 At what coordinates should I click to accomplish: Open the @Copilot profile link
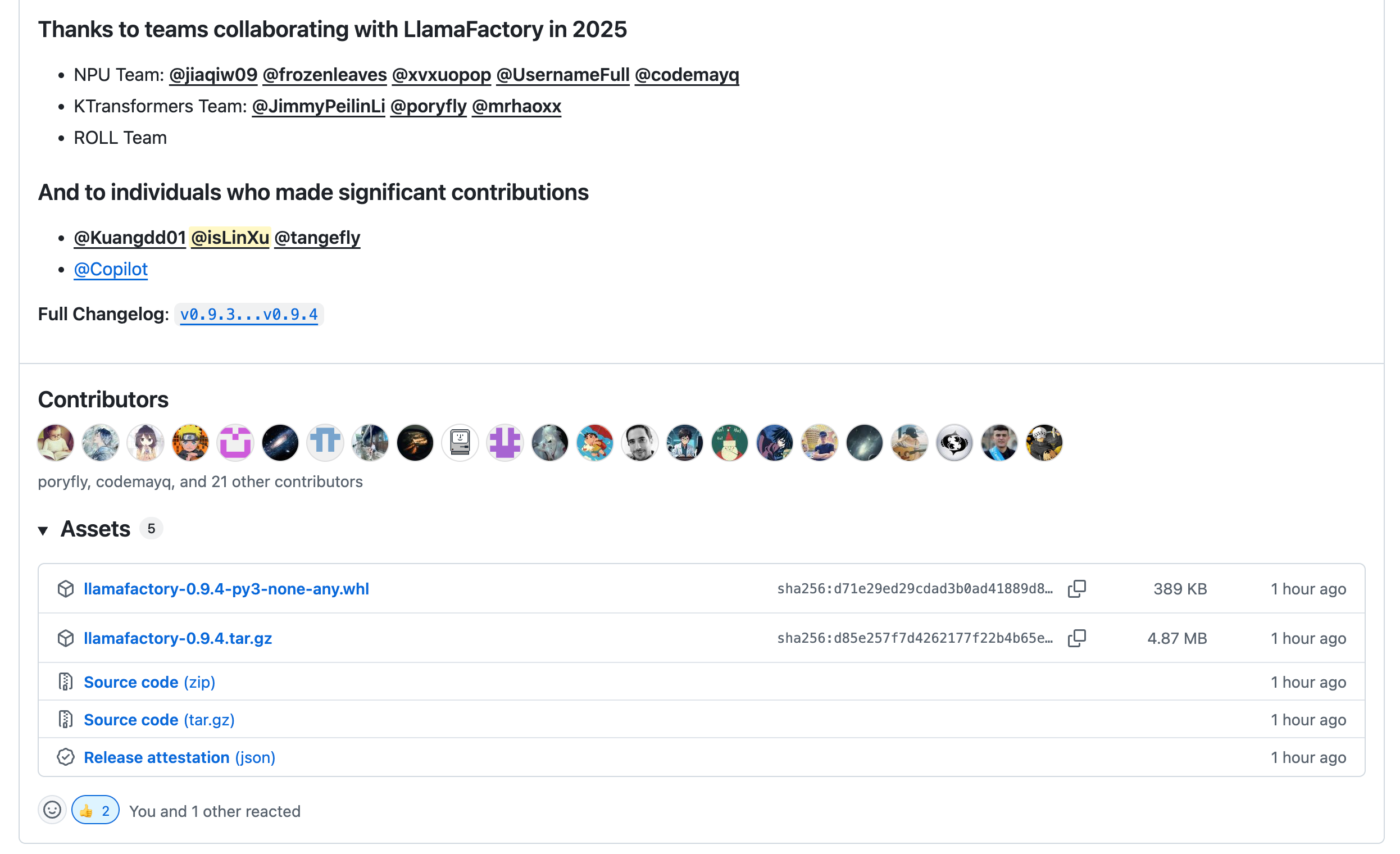(x=110, y=269)
